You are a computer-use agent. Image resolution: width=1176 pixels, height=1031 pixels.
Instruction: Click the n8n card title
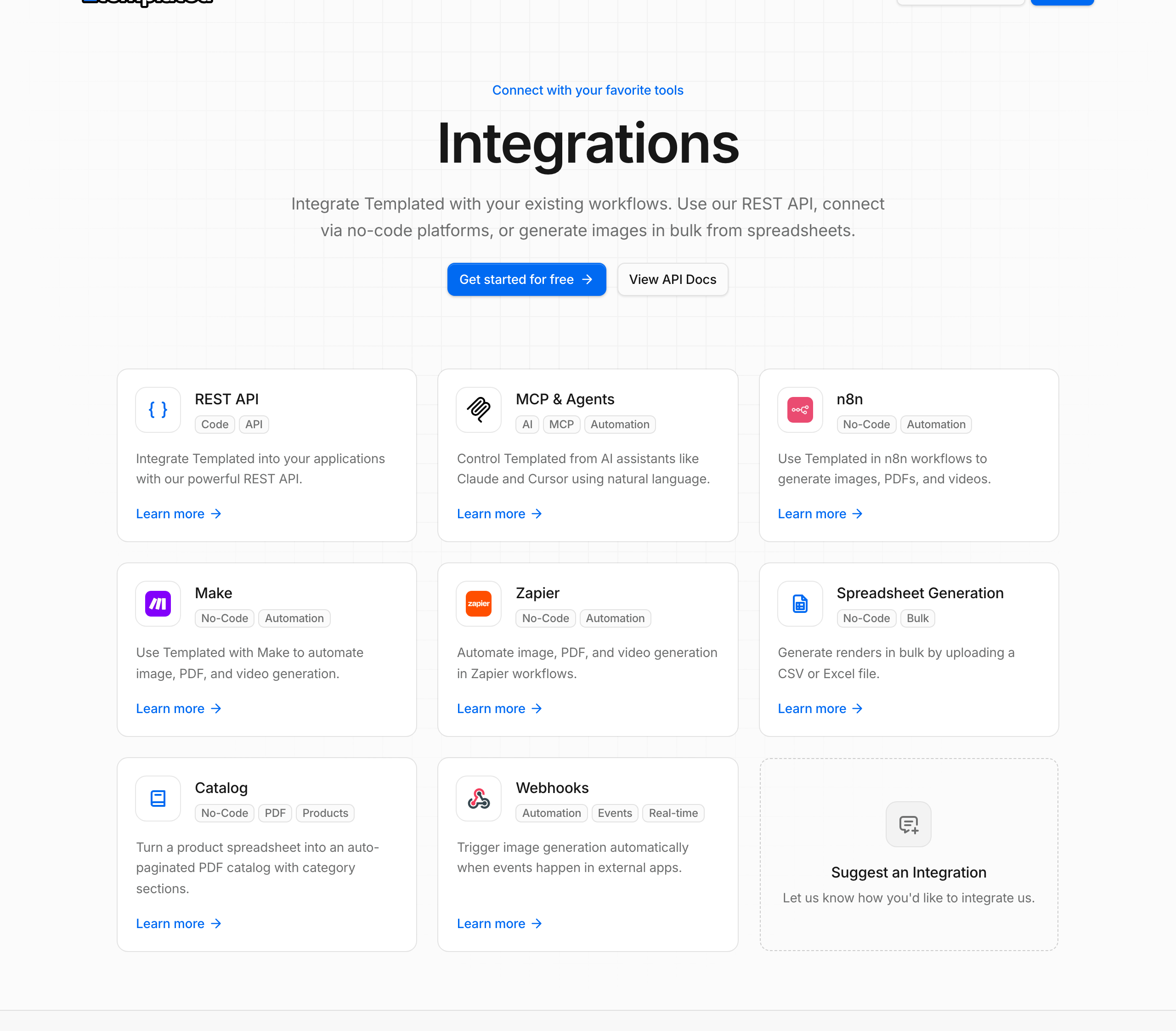tap(850, 399)
